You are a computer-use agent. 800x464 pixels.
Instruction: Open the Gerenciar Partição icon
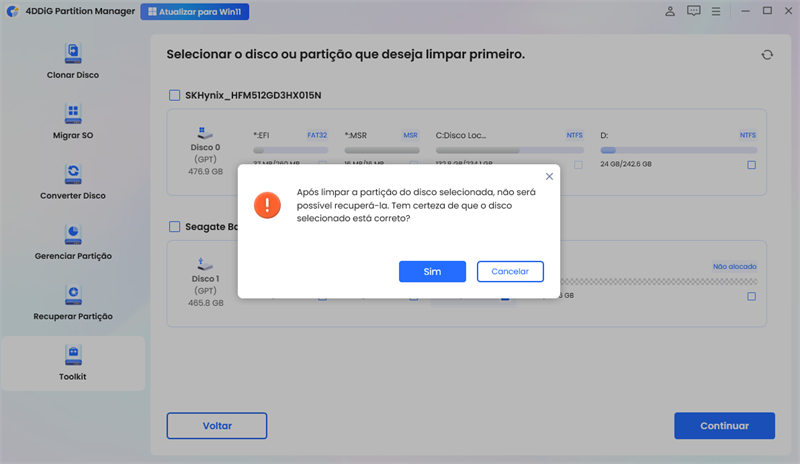(73, 233)
